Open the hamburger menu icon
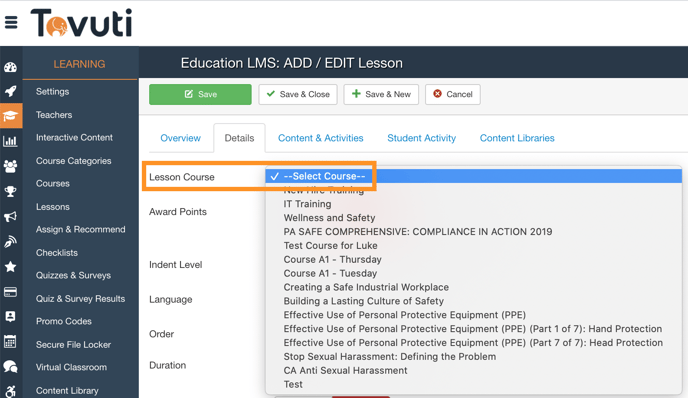Image resolution: width=688 pixels, height=398 pixels. click(11, 22)
